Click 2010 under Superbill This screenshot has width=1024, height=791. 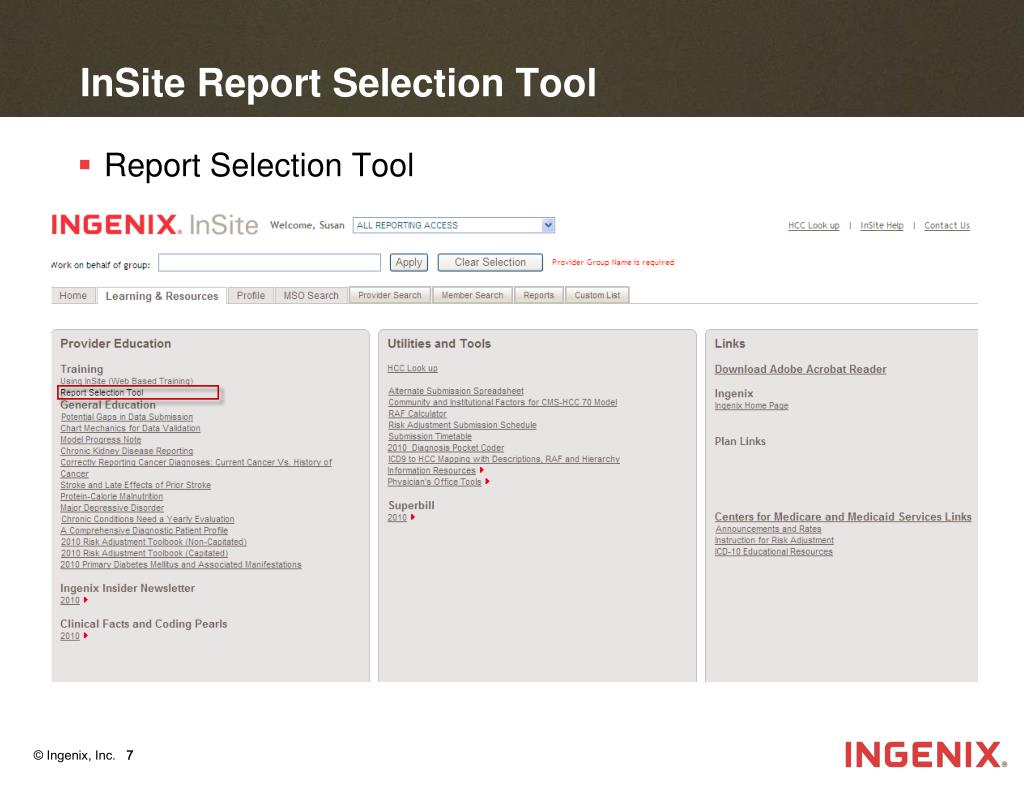[x=397, y=518]
